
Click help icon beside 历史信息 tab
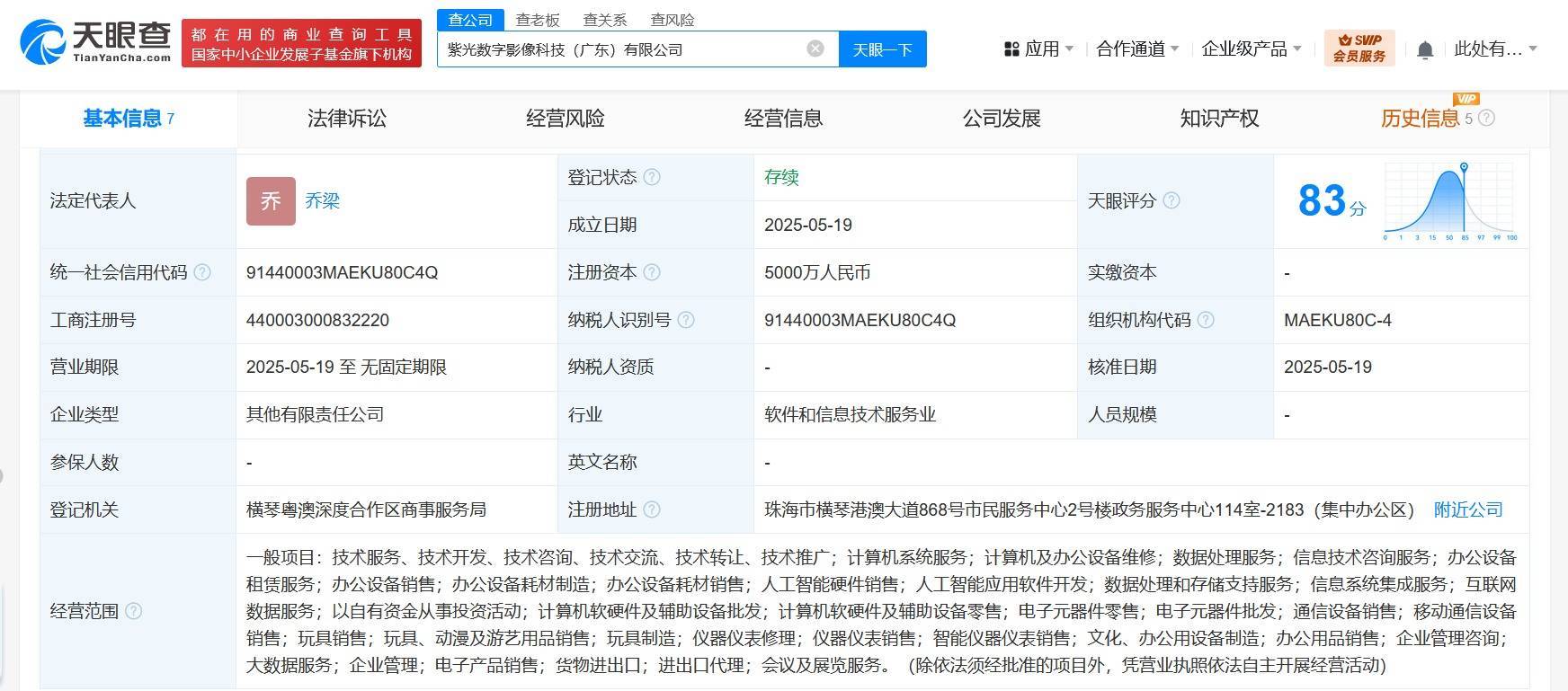[x=1487, y=118]
